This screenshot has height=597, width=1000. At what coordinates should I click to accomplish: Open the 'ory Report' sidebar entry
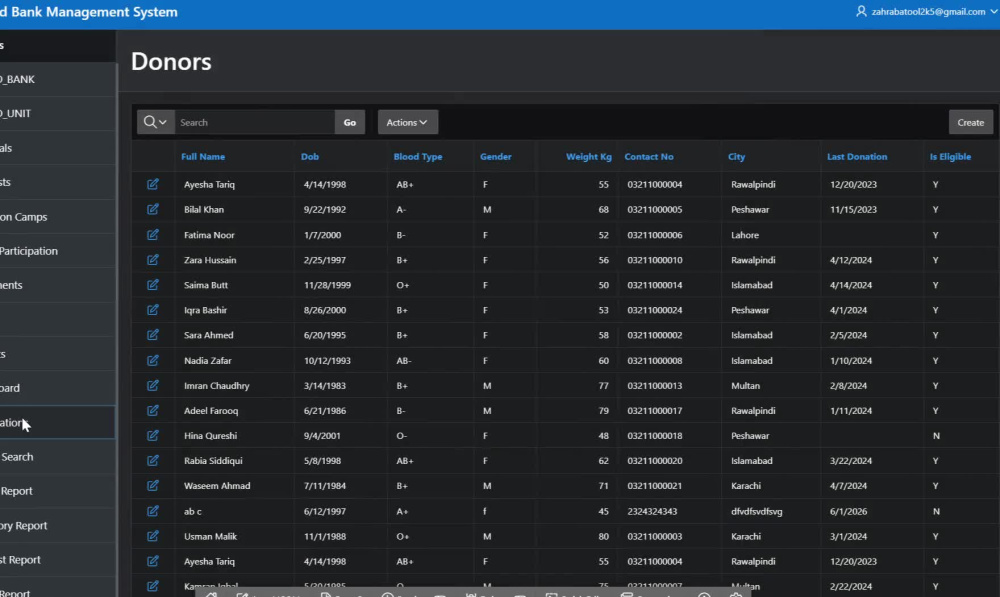(57, 526)
